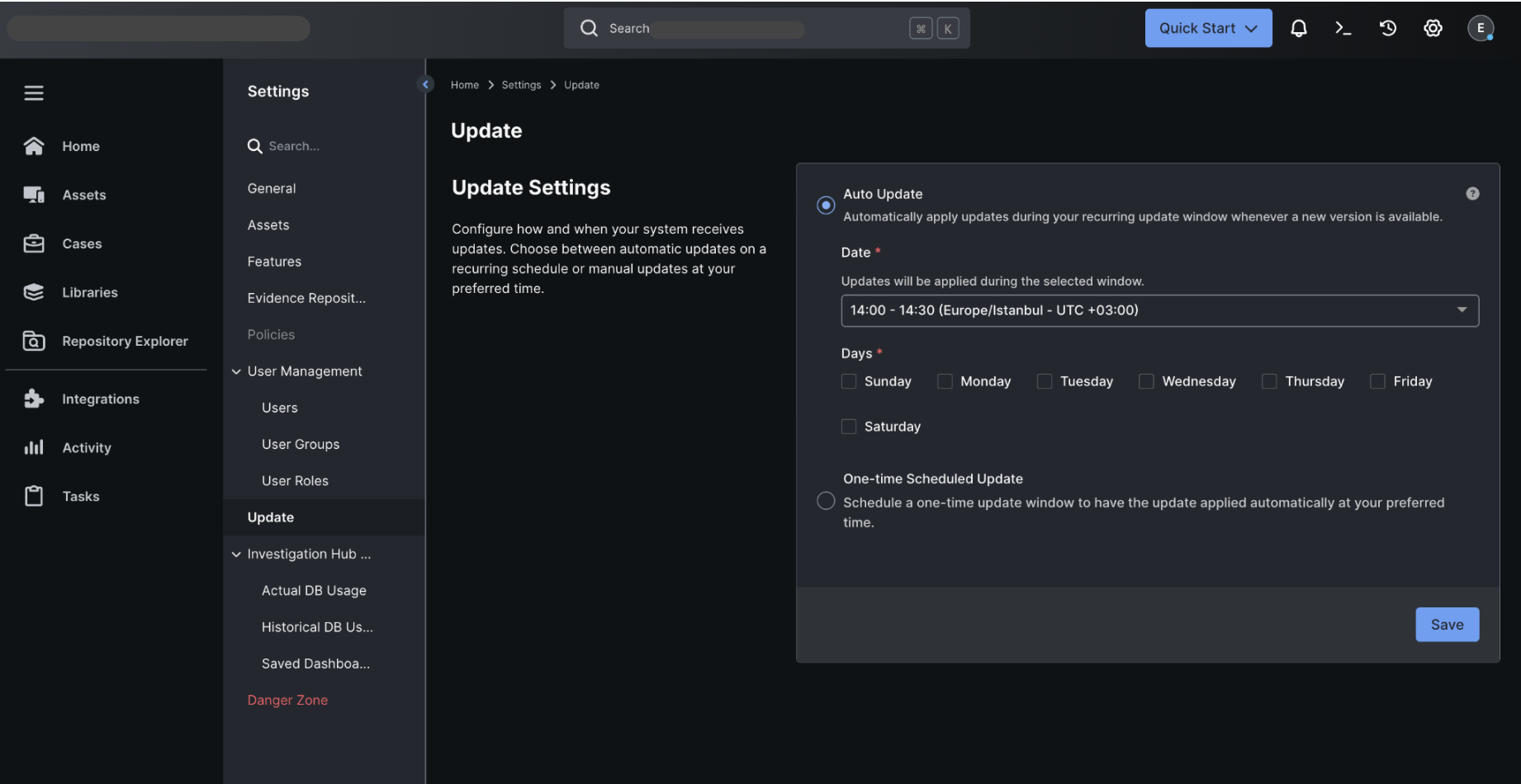Enable the Monday checkbox
This screenshot has height=784, width=1521.
[x=945, y=381]
